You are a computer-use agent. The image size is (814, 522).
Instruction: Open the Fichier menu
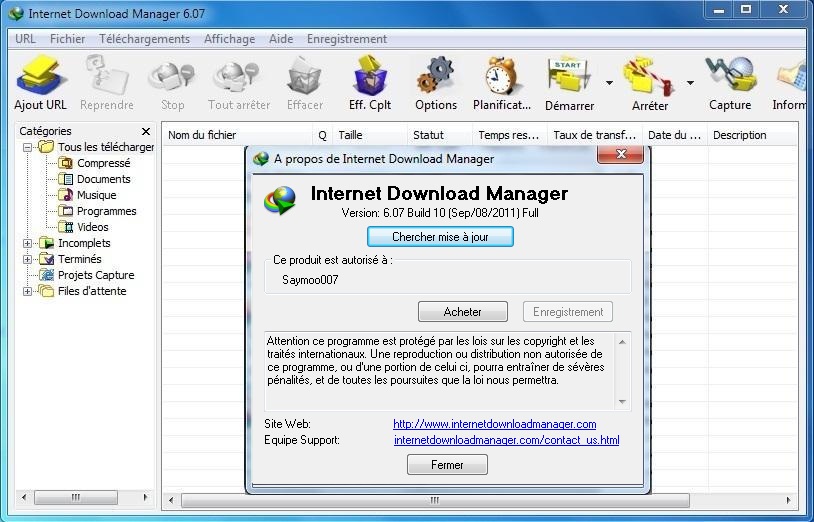click(67, 39)
